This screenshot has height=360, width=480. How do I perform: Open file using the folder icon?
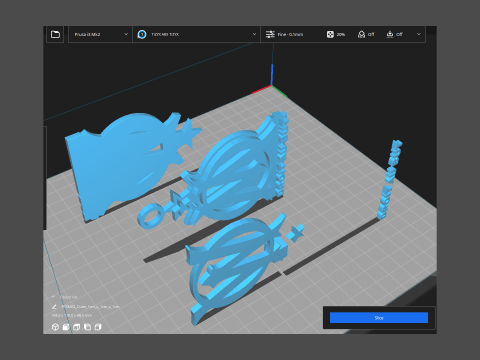[55, 34]
